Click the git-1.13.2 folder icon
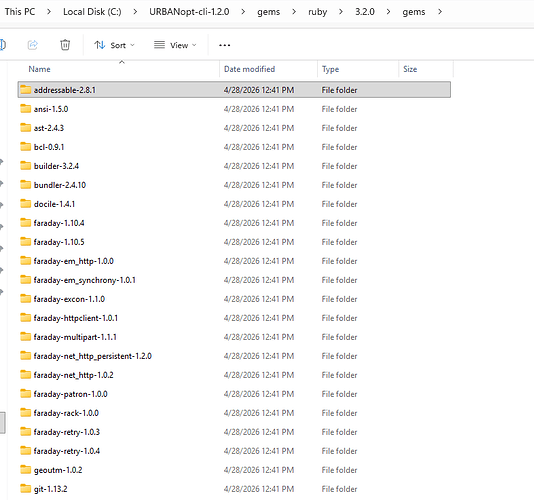This screenshot has height=500, width=534. (x=26, y=489)
